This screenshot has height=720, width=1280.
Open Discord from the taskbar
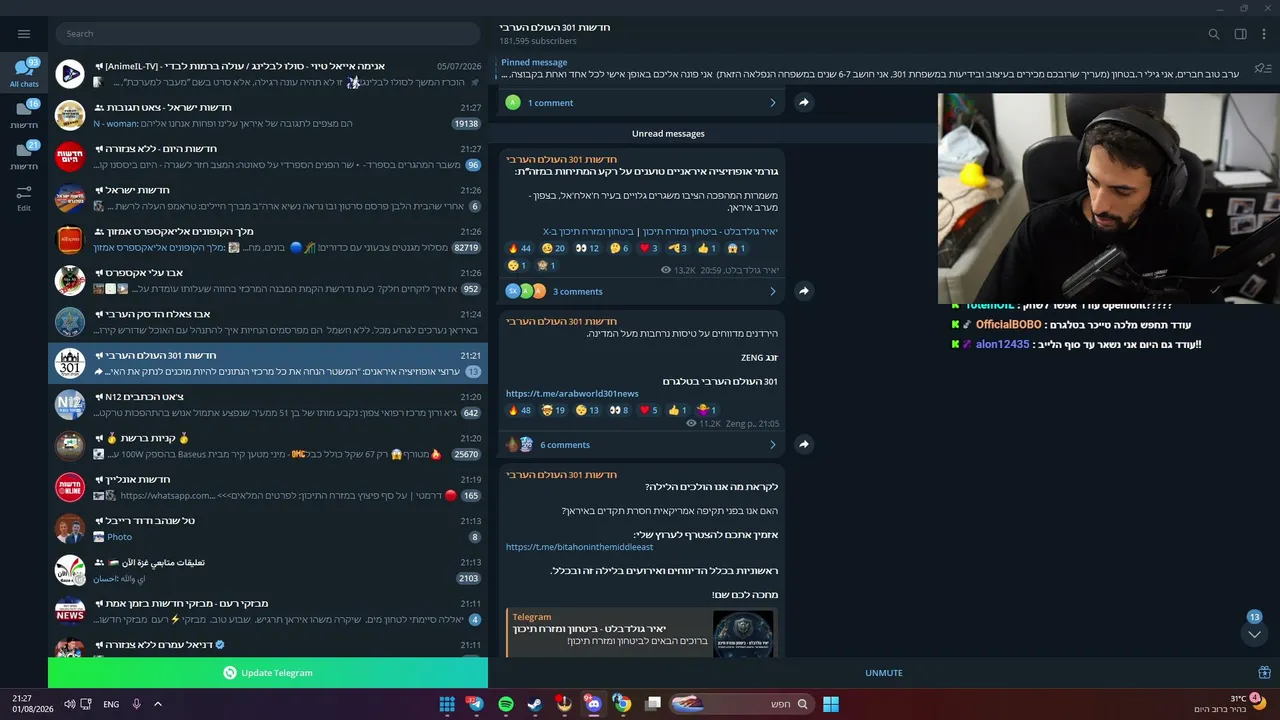coord(594,704)
